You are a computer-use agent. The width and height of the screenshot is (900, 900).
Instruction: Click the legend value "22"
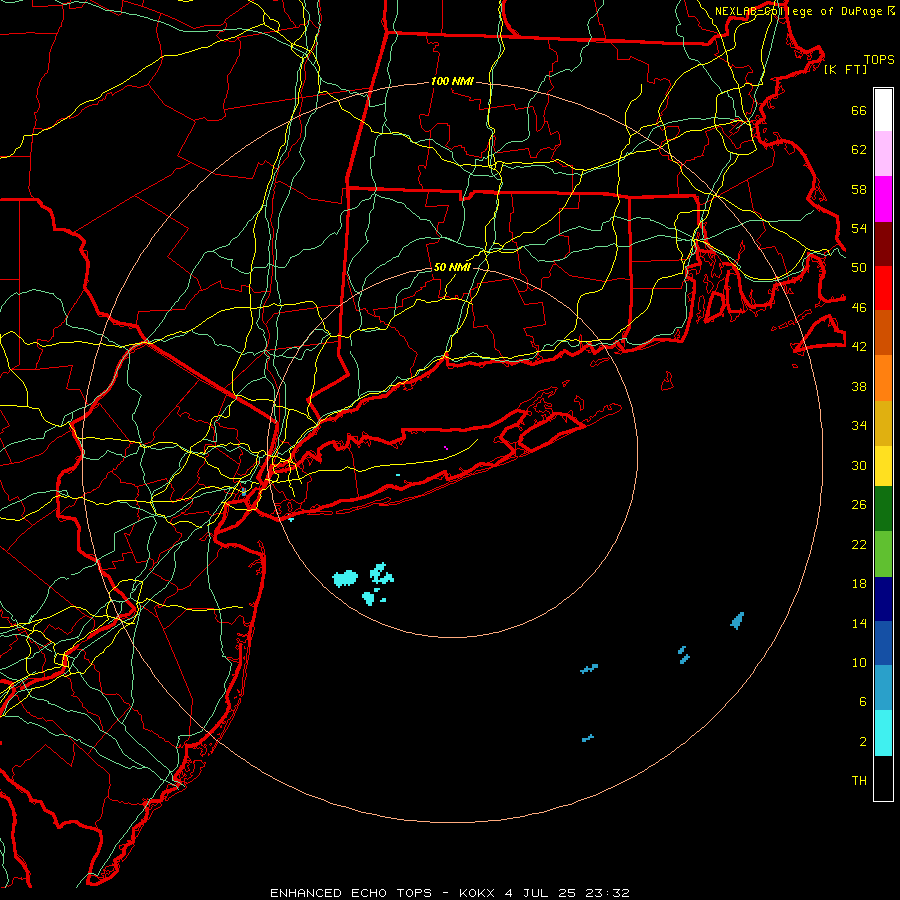point(859,544)
